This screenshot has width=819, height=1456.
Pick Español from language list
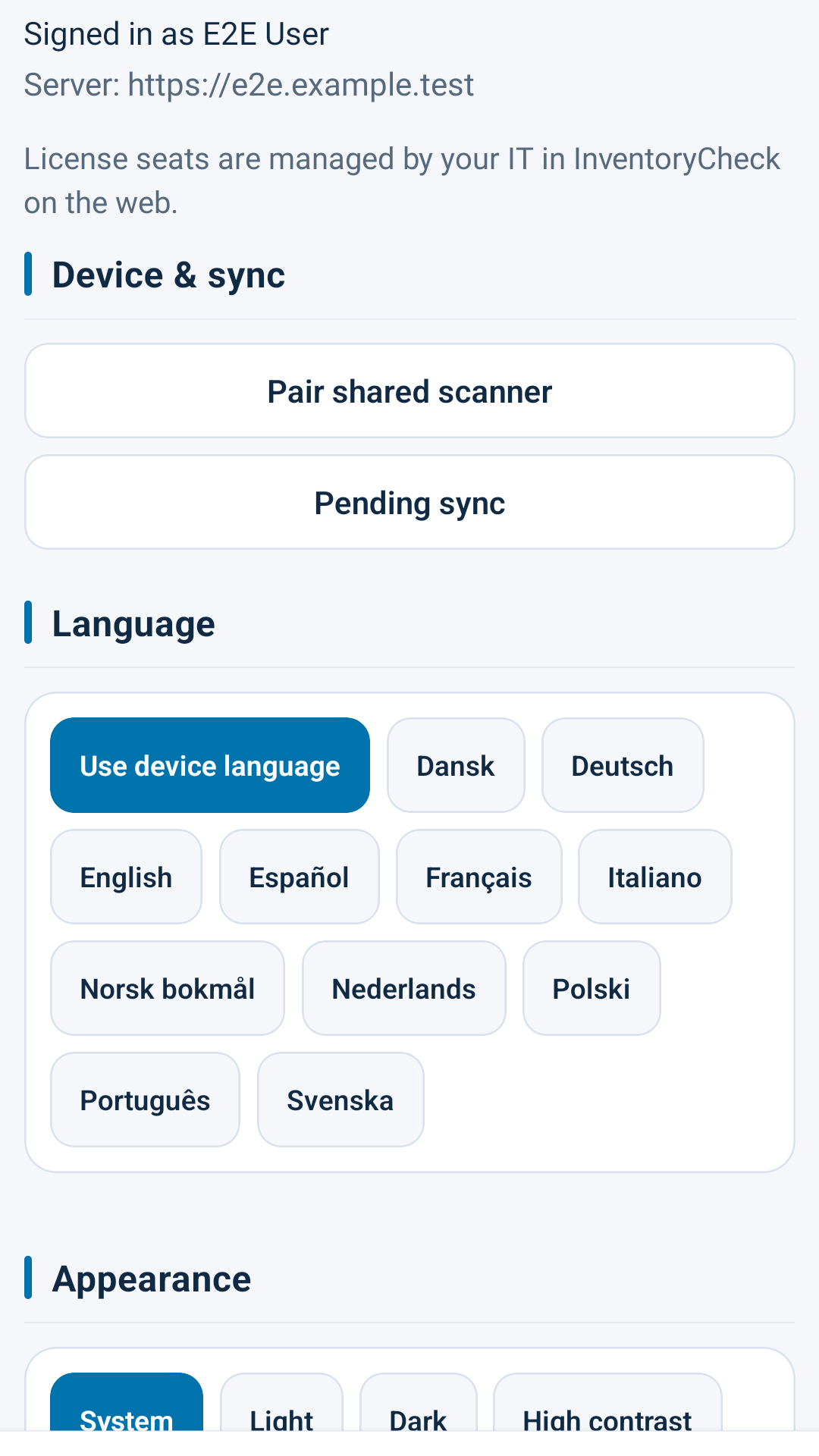[299, 877]
